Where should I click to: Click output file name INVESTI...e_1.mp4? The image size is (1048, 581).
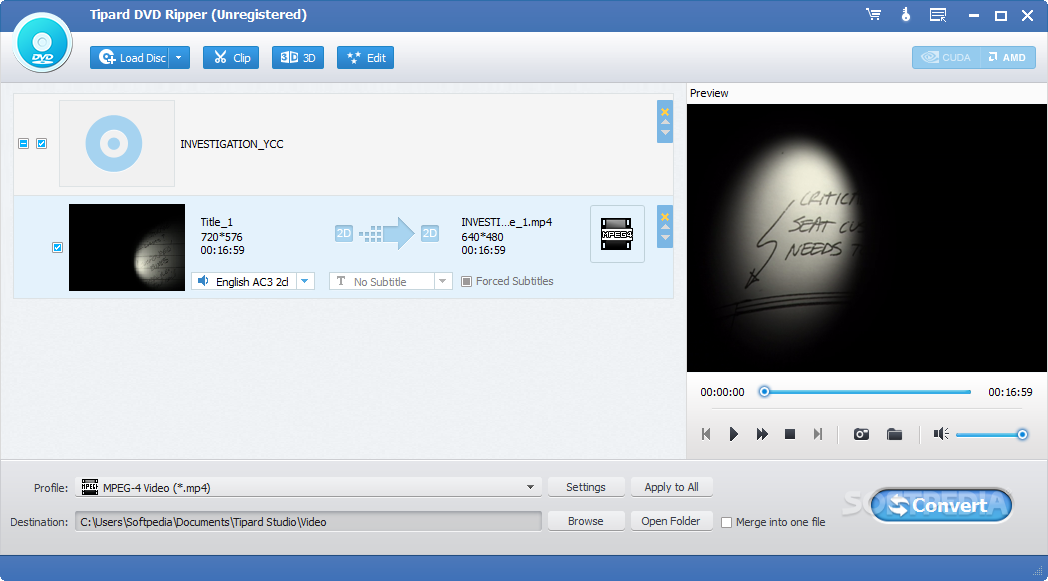tap(507, 222)
